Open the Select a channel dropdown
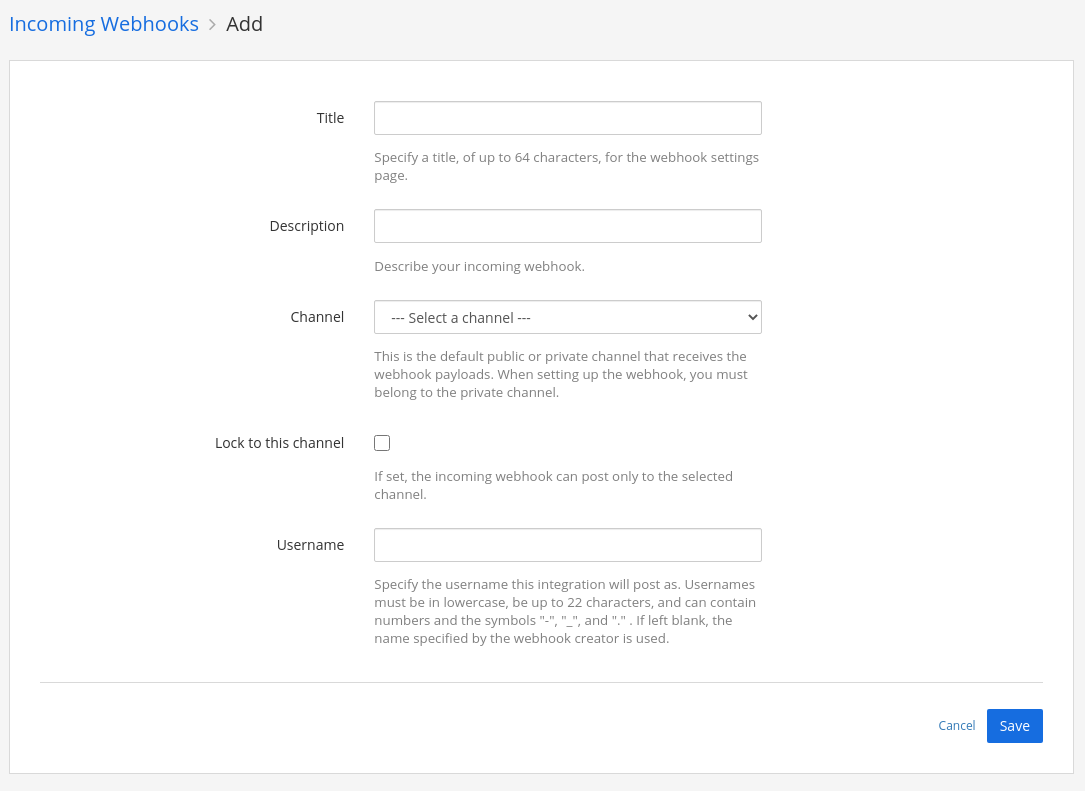 [567, 317]
